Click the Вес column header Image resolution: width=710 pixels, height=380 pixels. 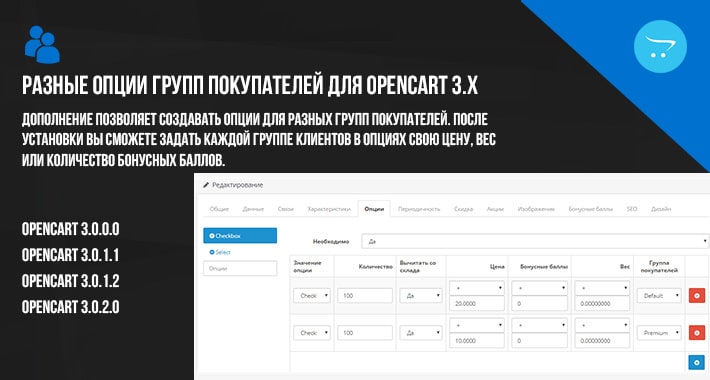click(625, 267)
